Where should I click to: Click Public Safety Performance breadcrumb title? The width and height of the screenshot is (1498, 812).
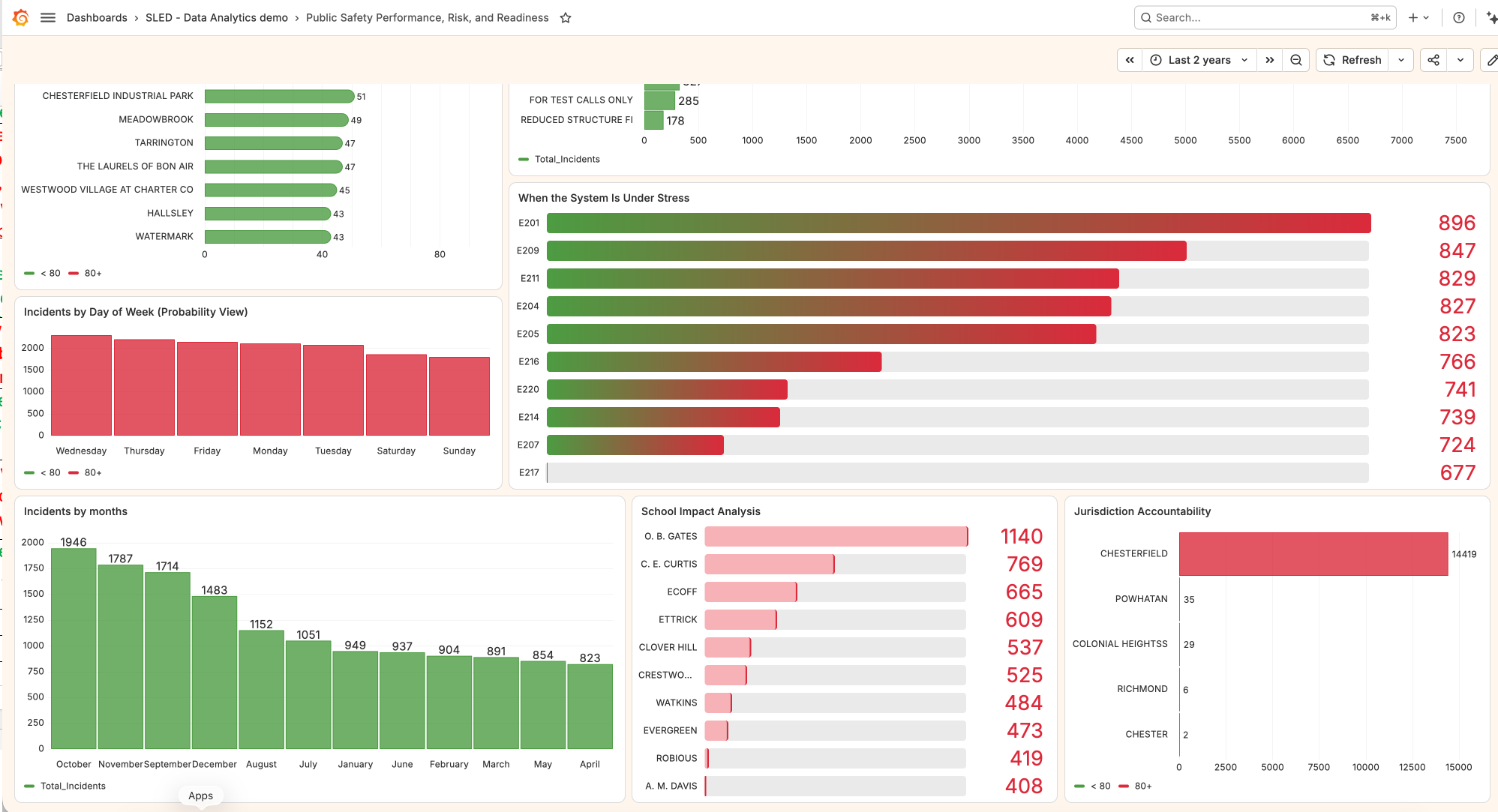pos(428,18)
